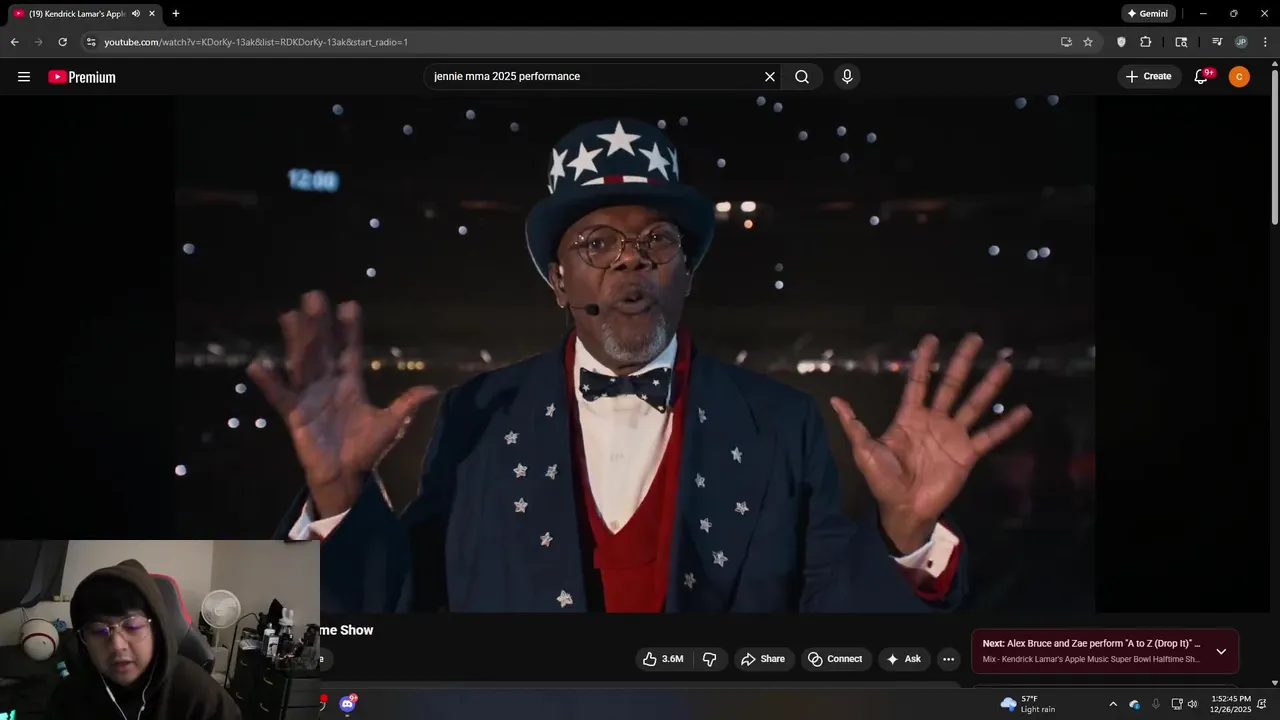Open the tab search side panel icon
Screen dimensions: 1280x720
point(1181,42)
